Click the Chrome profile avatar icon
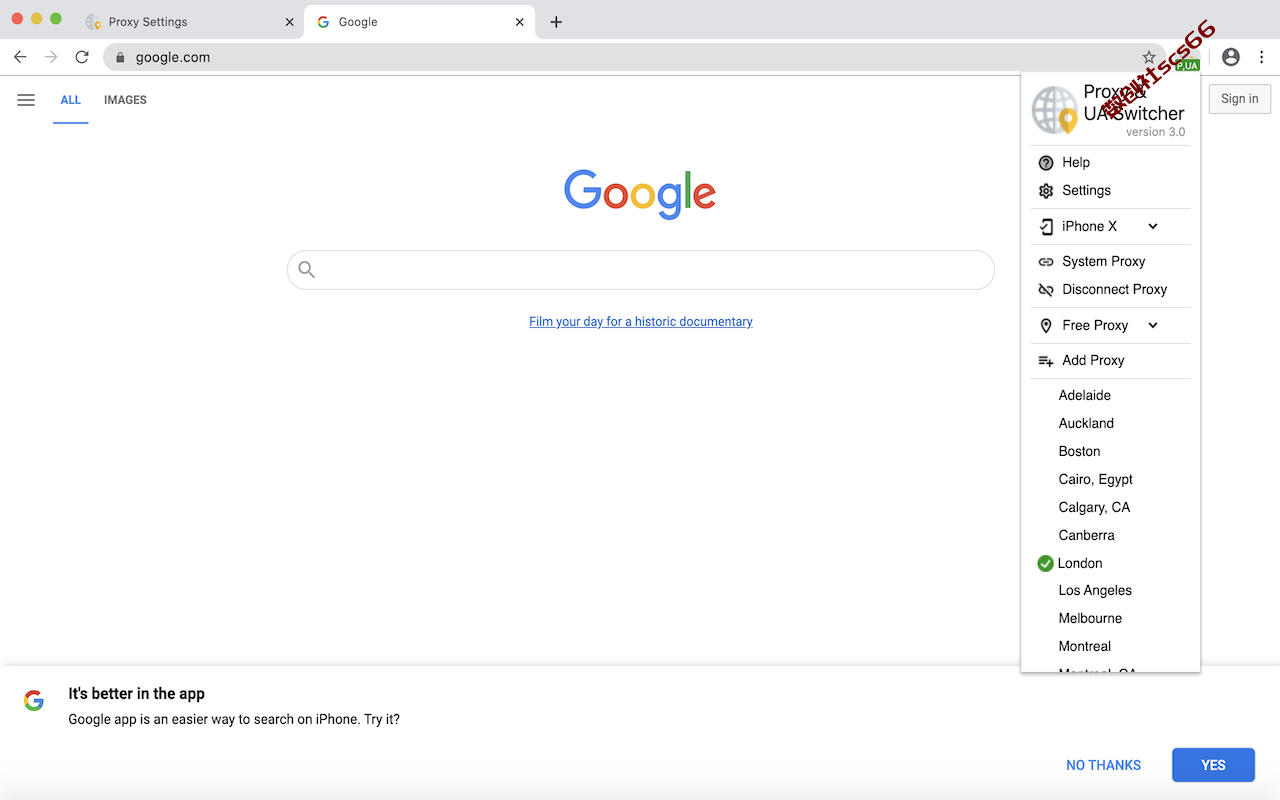 (1231, 57)
